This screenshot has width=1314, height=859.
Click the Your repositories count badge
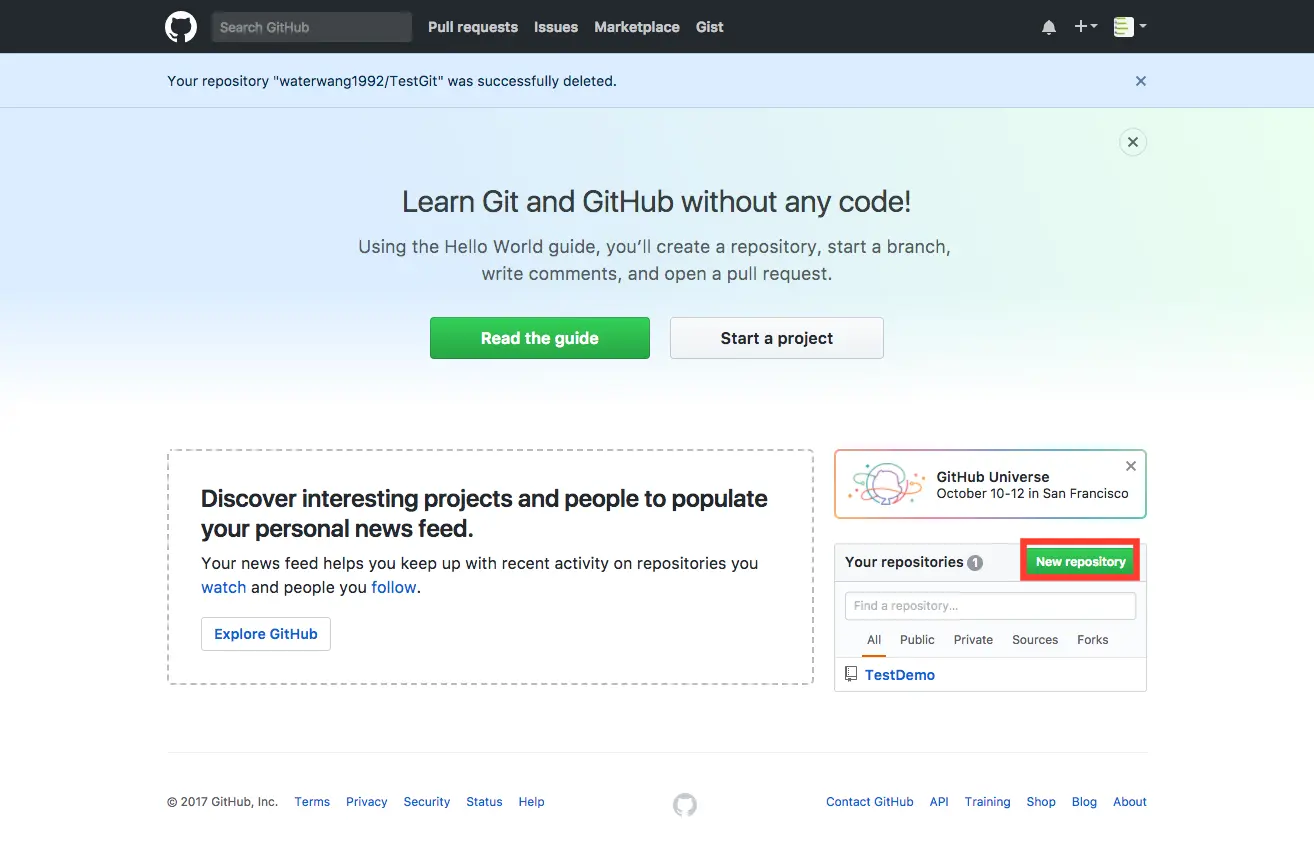point(975,563)
